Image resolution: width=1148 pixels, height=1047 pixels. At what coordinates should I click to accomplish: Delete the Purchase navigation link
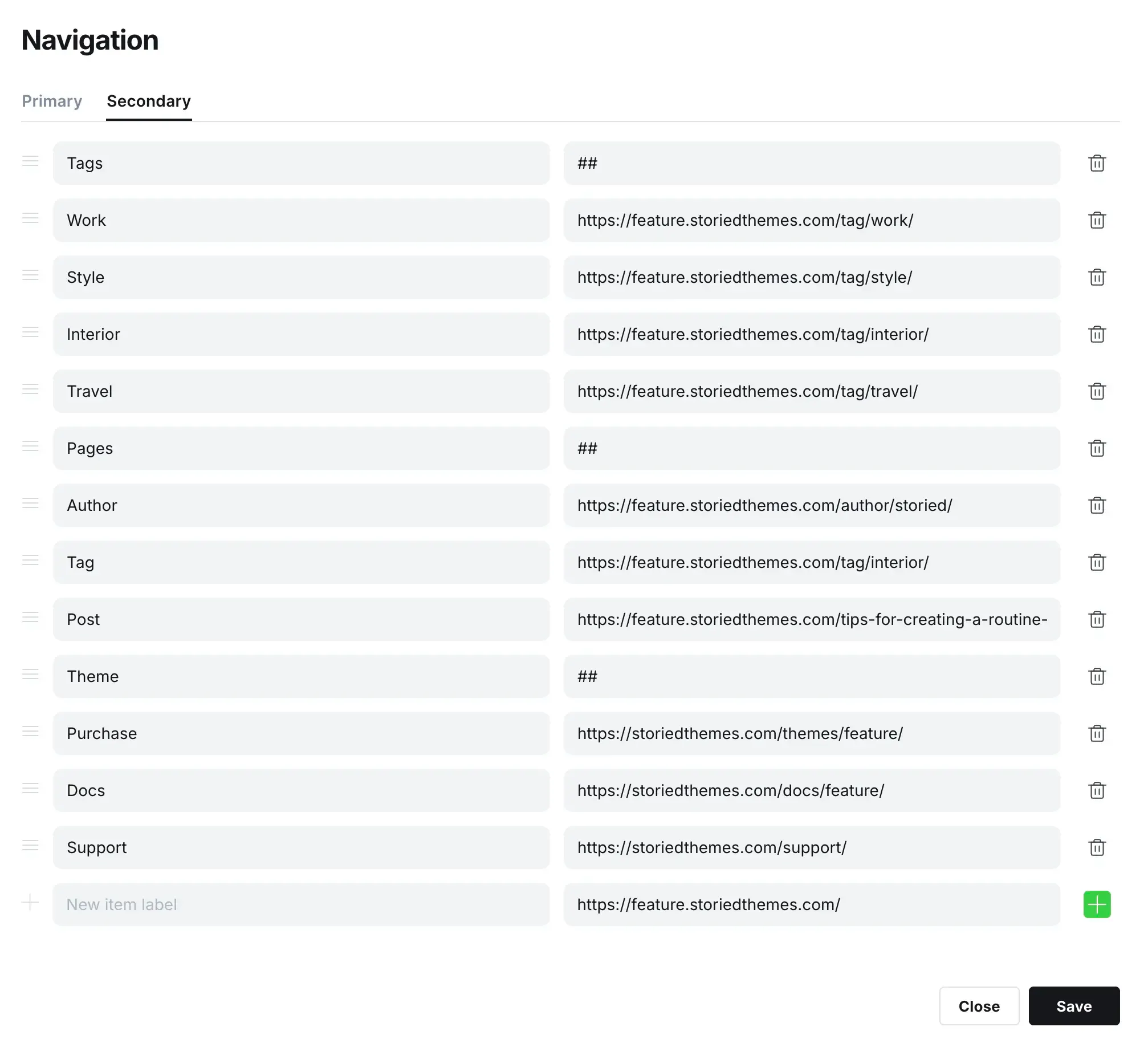pos(1097,733)
